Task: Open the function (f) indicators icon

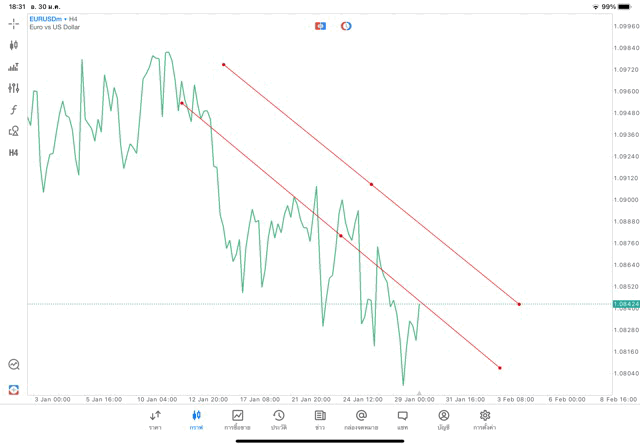Action: 14,109
